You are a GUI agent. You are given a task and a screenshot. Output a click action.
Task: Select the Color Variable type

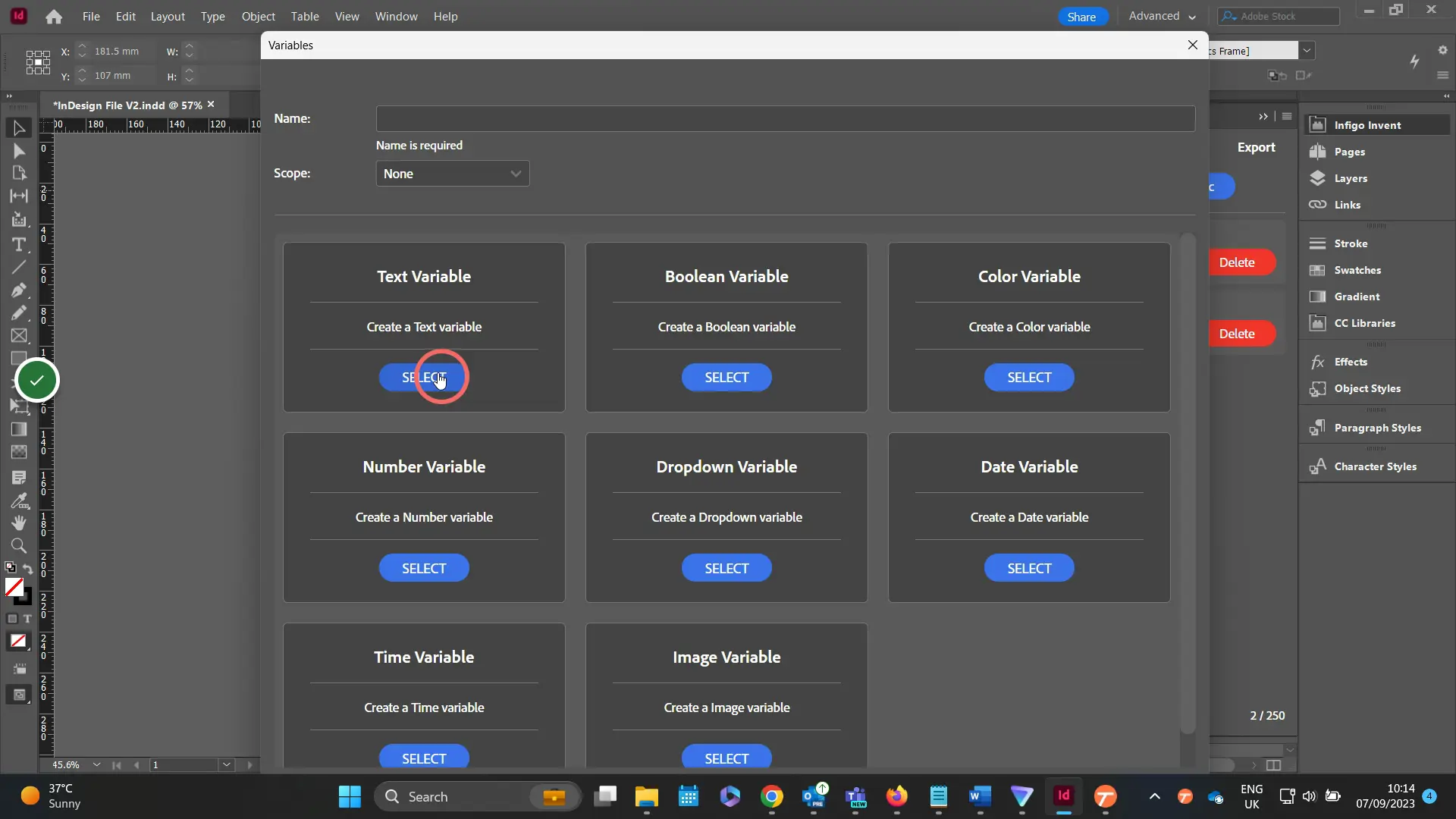tap(1029, 378)
